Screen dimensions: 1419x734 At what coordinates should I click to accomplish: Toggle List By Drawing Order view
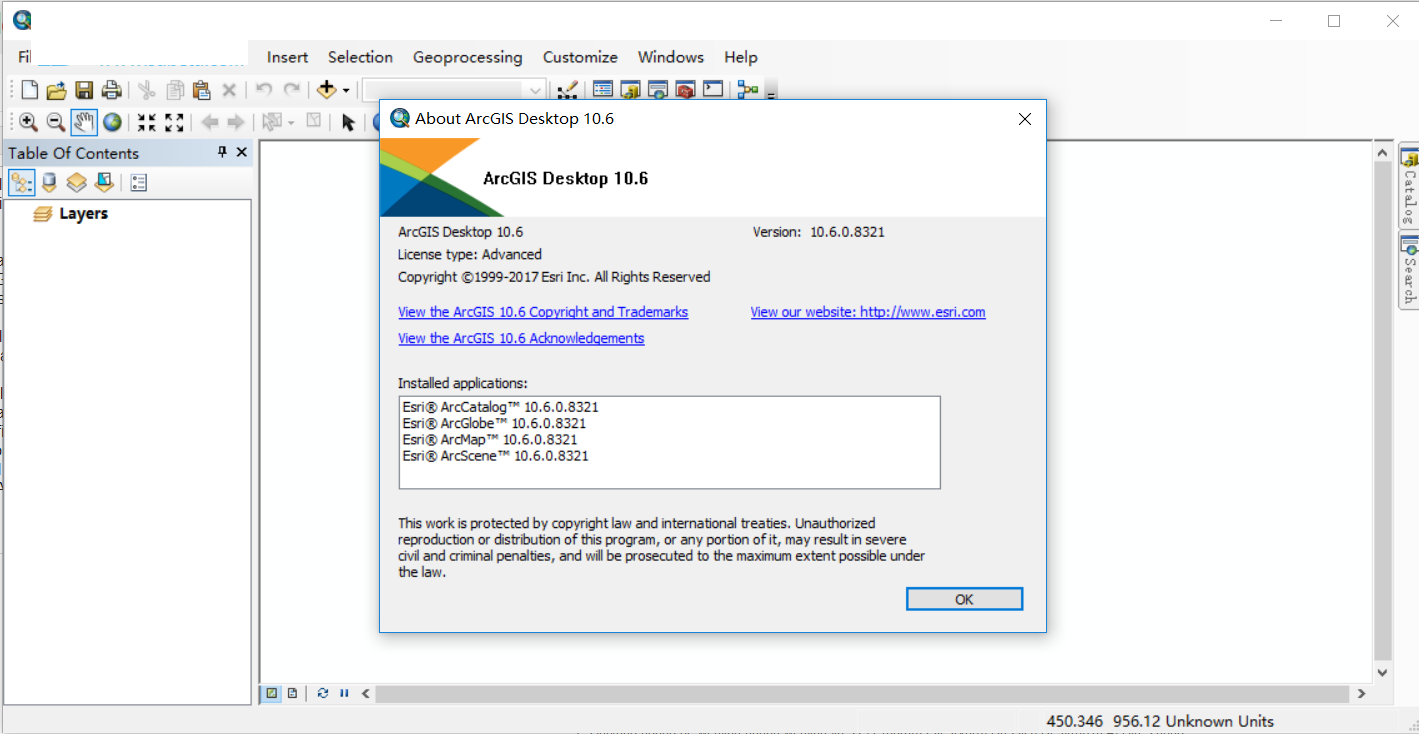pyautogui.click(x=21, y=183)
